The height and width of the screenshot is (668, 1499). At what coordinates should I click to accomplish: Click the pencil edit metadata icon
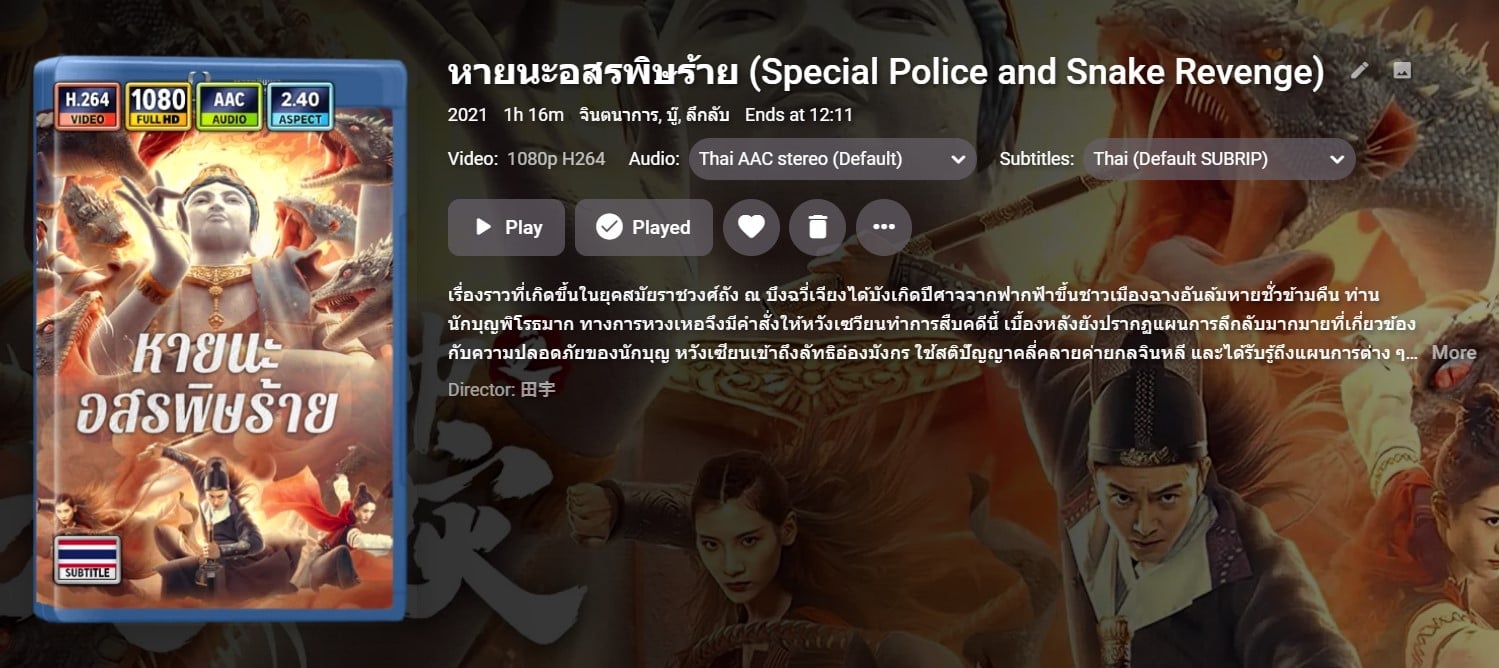click(x=1359, y=71)
